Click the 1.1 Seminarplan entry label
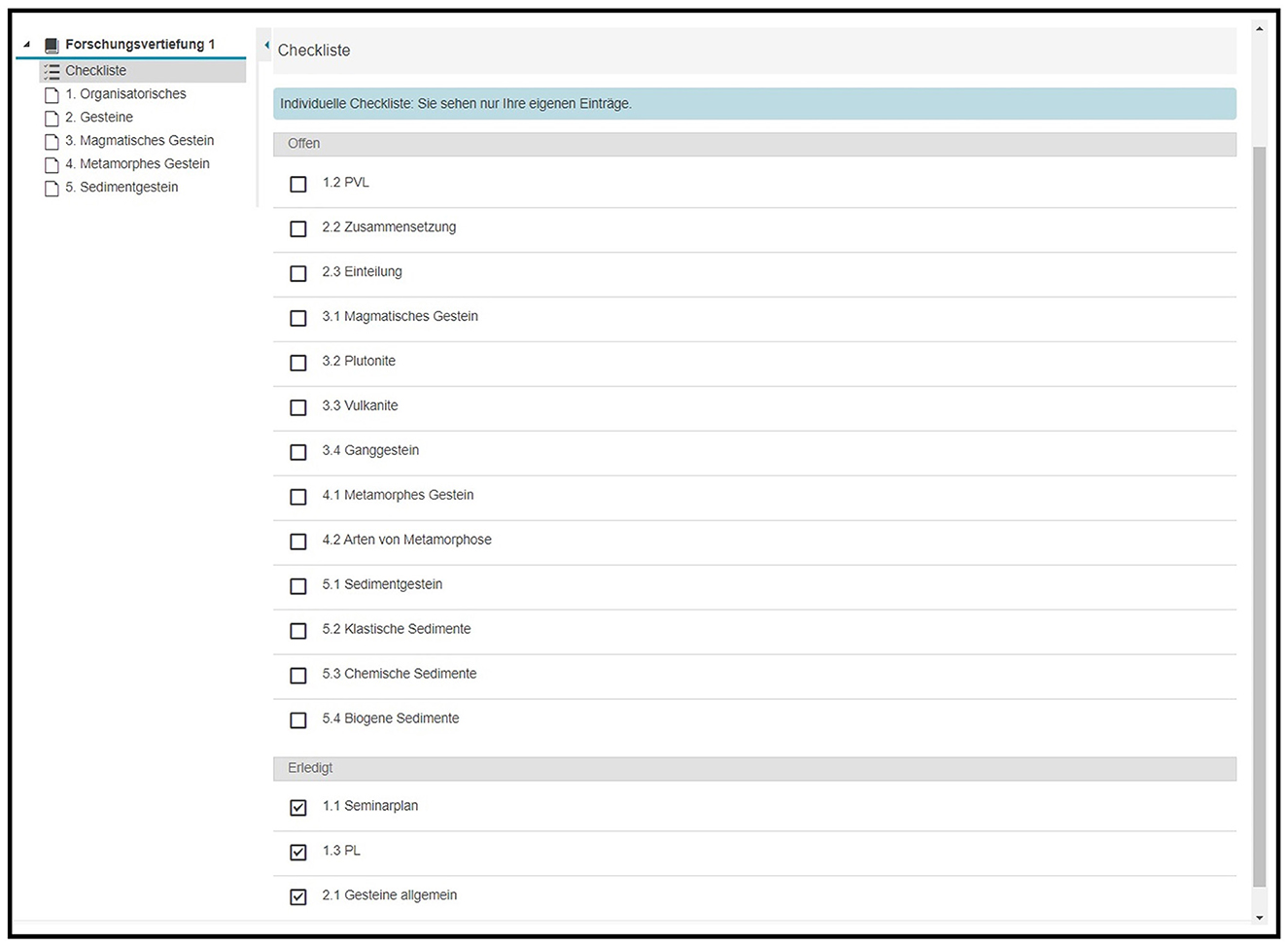 (x=370, y=807)
